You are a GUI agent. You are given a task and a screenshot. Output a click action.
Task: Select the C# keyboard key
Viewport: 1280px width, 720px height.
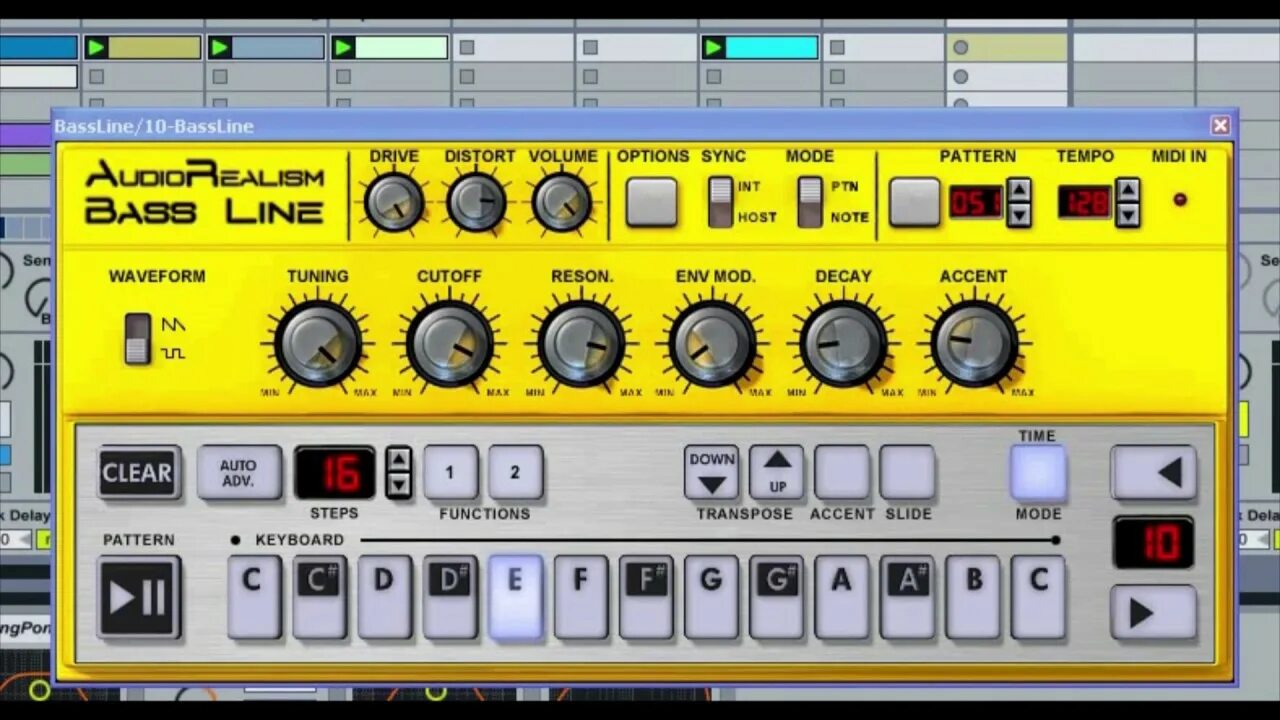click(x=318, y=597)
